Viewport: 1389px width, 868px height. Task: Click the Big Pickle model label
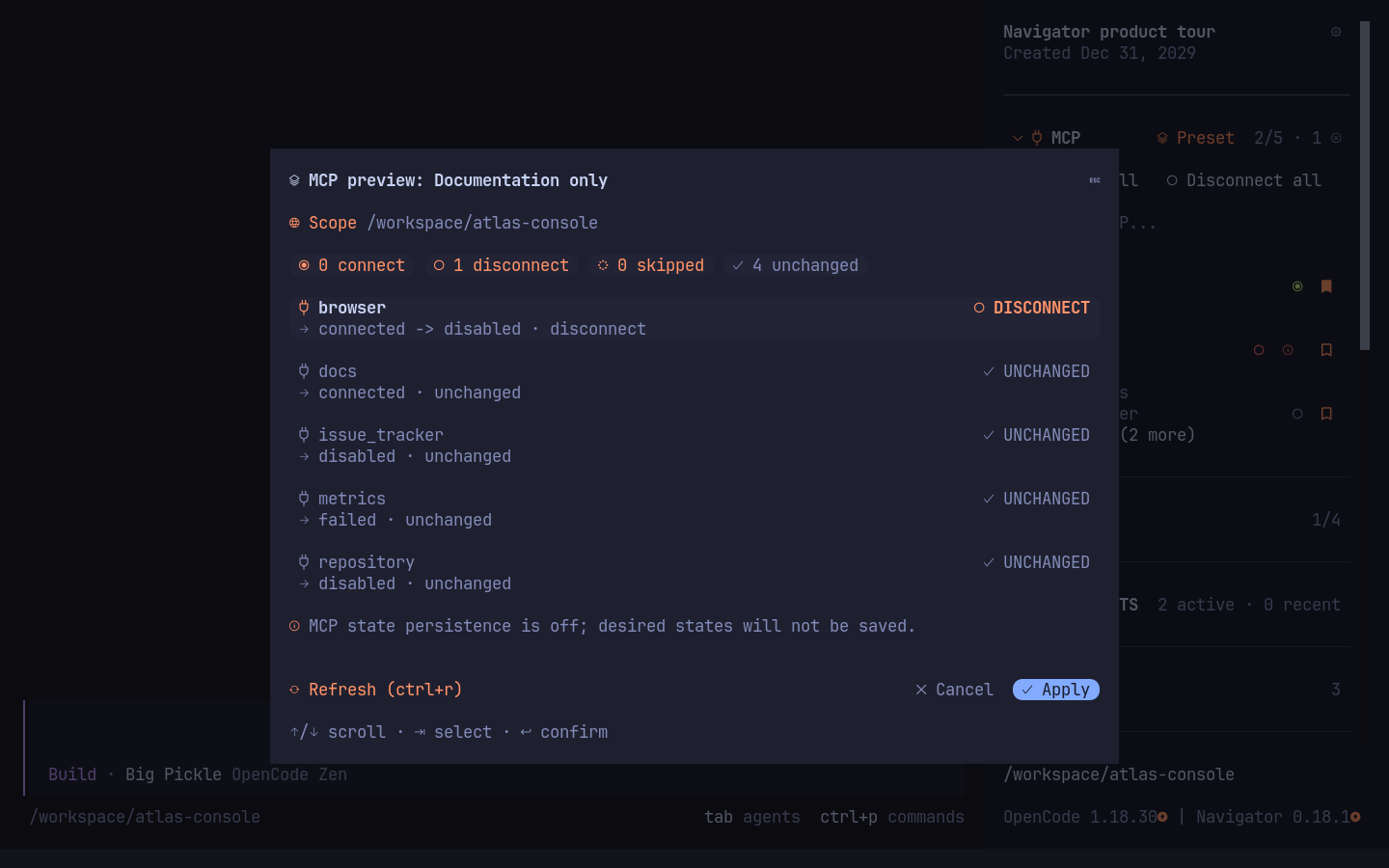(x=174, y=774)
